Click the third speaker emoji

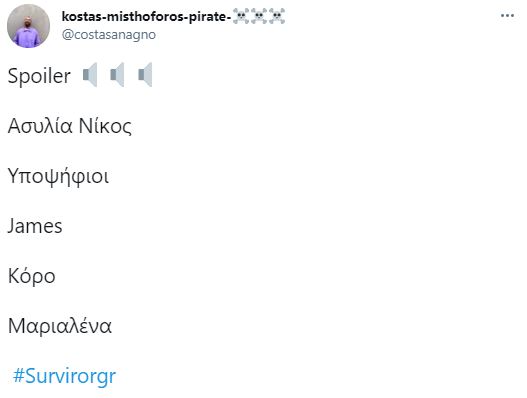pos(145,75)
